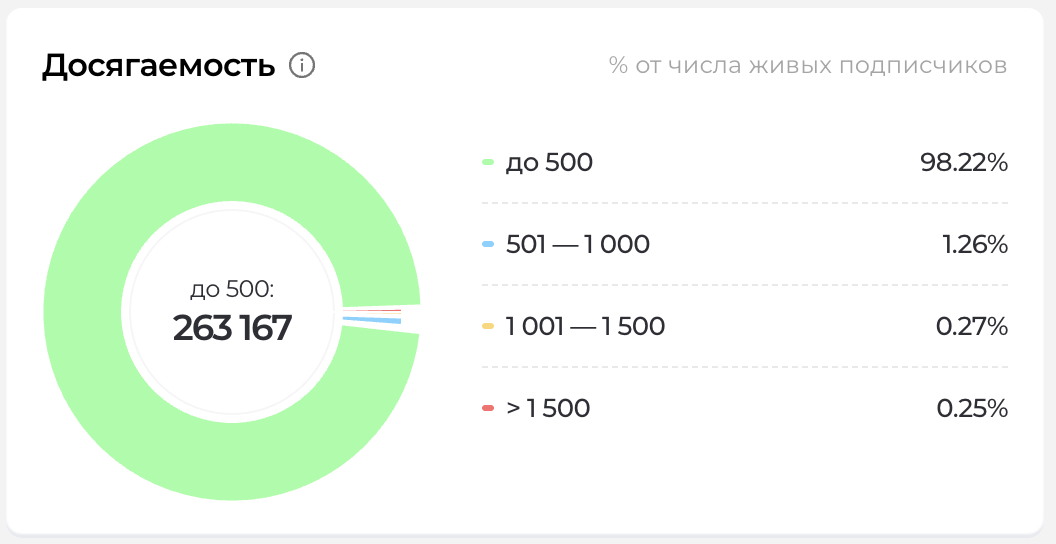Click the 1.26% value
This screenshot has width=1056, height=544.
tap(974, 244)
